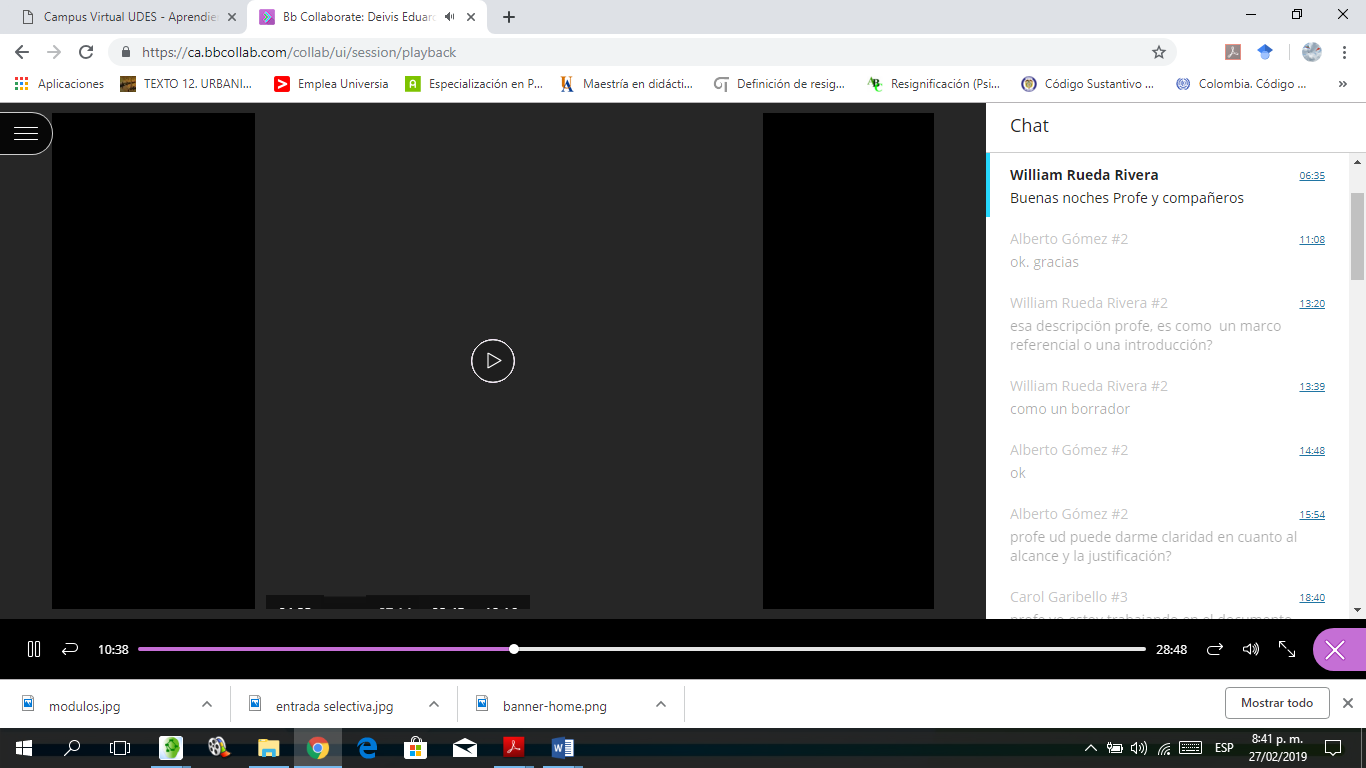Image resolution: width=1366 pixels, height=768 pixels.
Task: Open the 15:54 chat timestamp link
Action: 1312,515
